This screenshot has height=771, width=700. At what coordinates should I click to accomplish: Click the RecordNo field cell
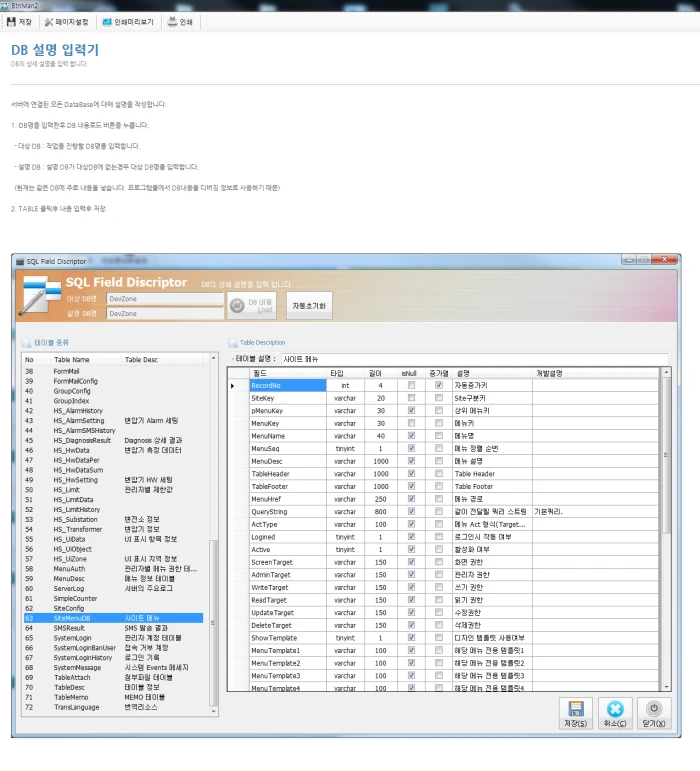(x=288, y=386)
